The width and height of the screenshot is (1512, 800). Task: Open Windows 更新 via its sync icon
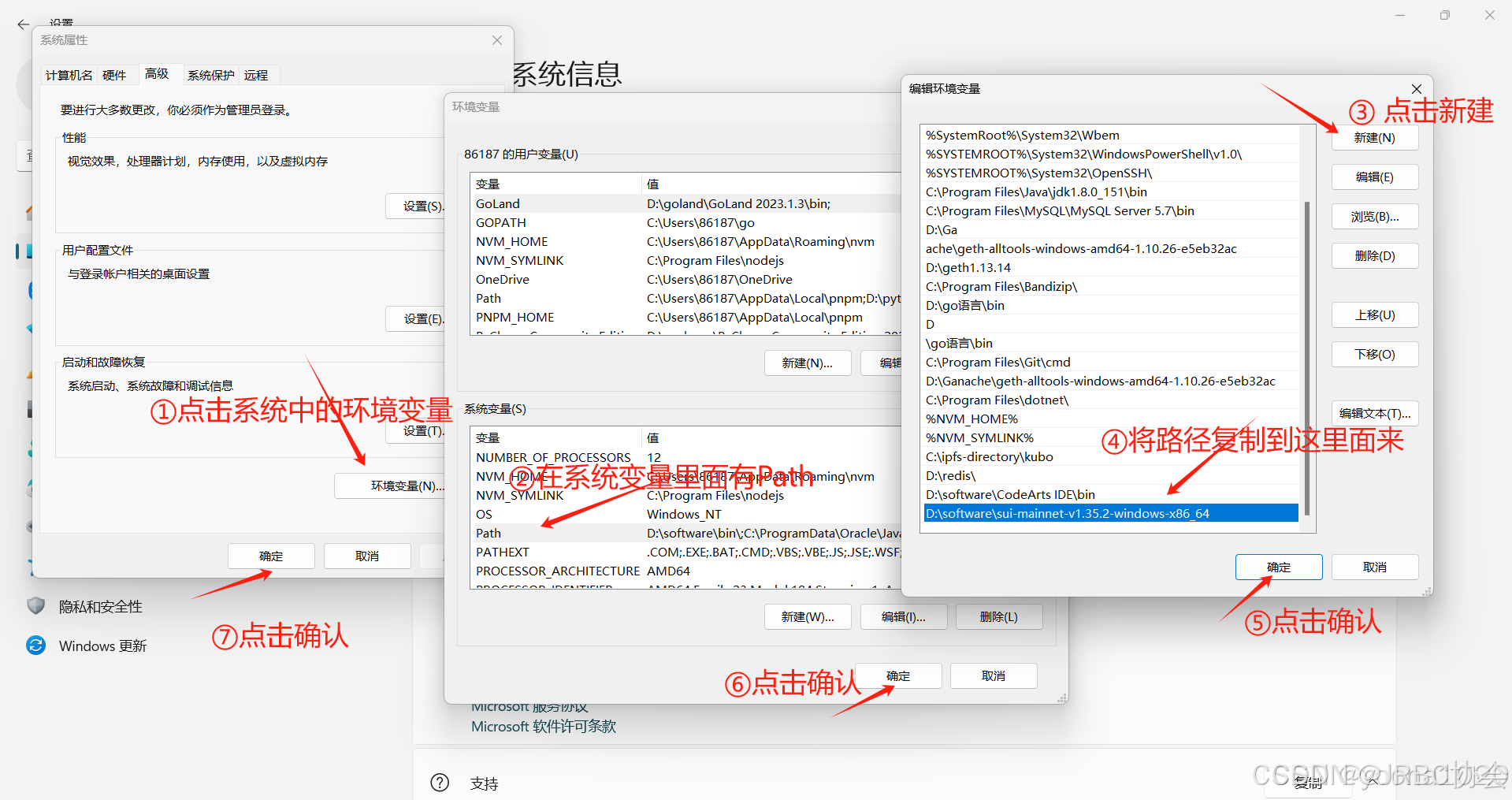[x=35, y=646]
